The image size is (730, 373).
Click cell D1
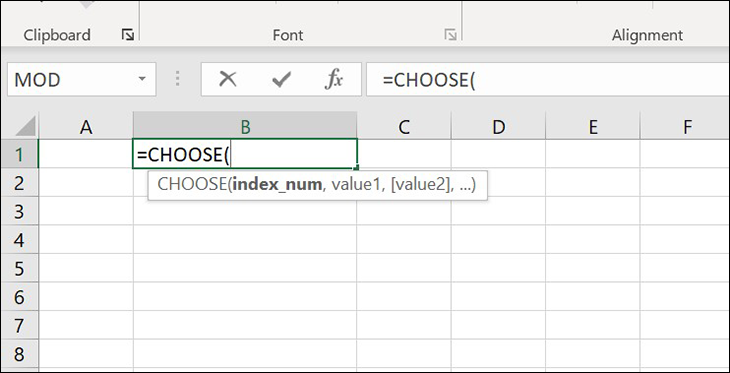click(x=498, y=154)
